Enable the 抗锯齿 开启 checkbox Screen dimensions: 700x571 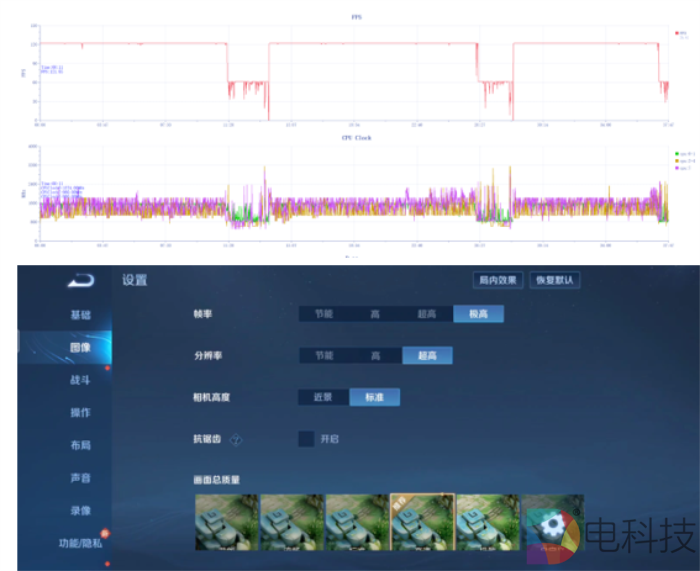pyautogui.click(x=306, y=439)
